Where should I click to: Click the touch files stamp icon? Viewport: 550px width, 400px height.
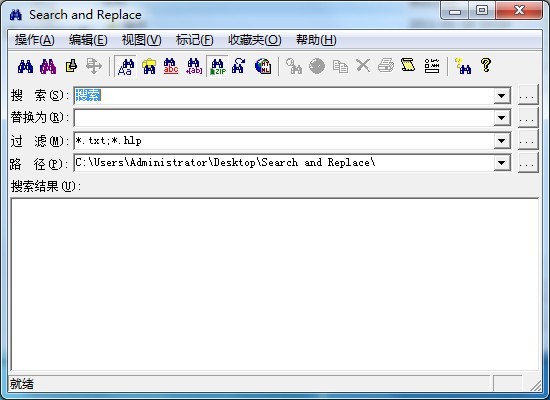click(71, 66)
